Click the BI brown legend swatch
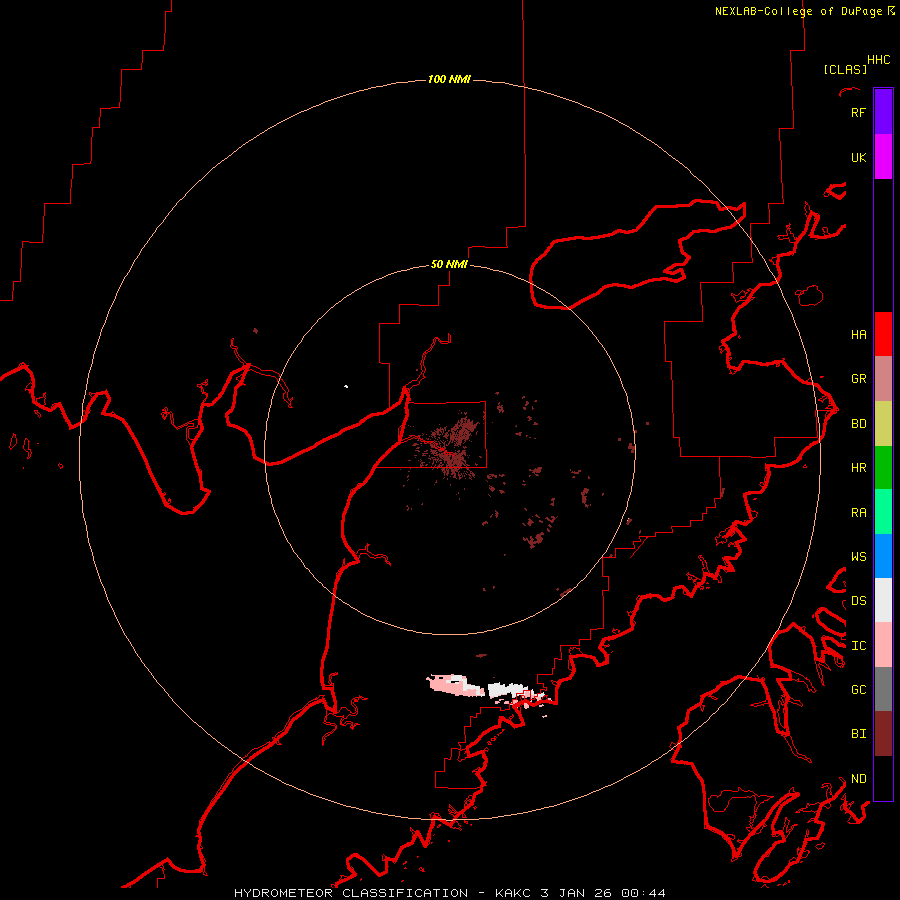The height and width of the screenshot is (900, 900). [883, 734]
